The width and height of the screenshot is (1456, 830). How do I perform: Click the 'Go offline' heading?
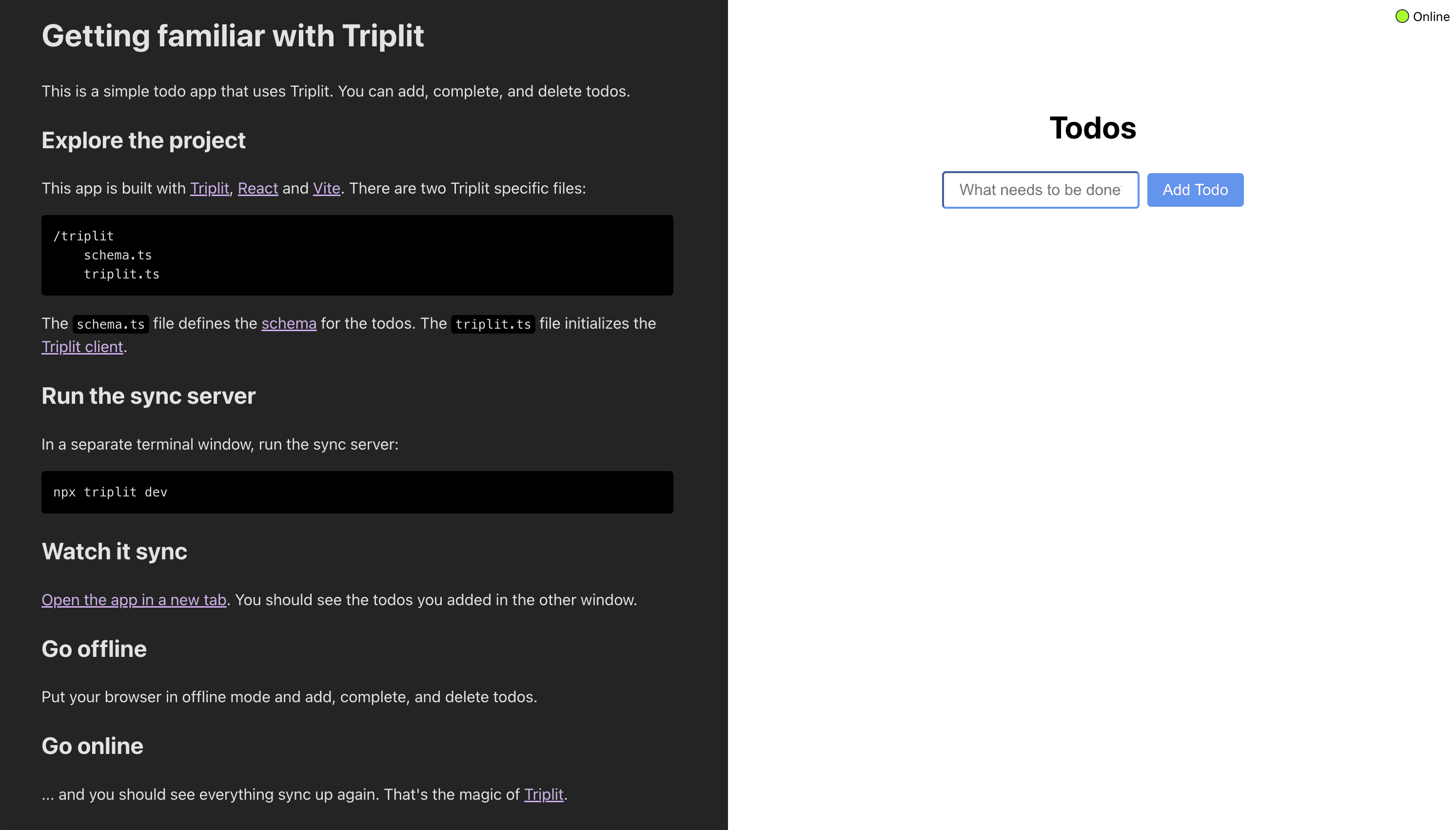click(x=94, y=649)
